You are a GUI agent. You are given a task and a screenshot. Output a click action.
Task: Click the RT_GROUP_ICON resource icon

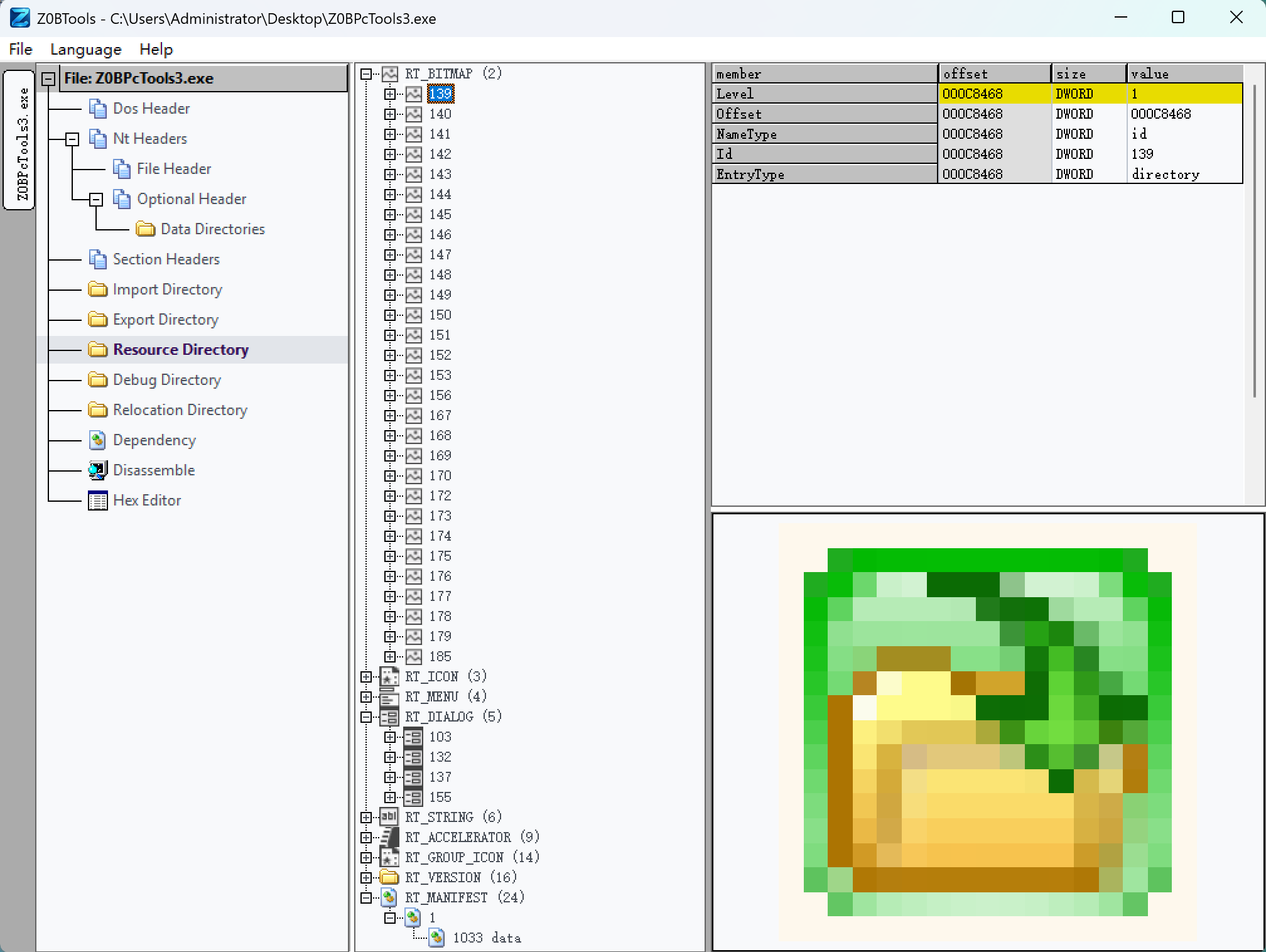coord(390,858)
